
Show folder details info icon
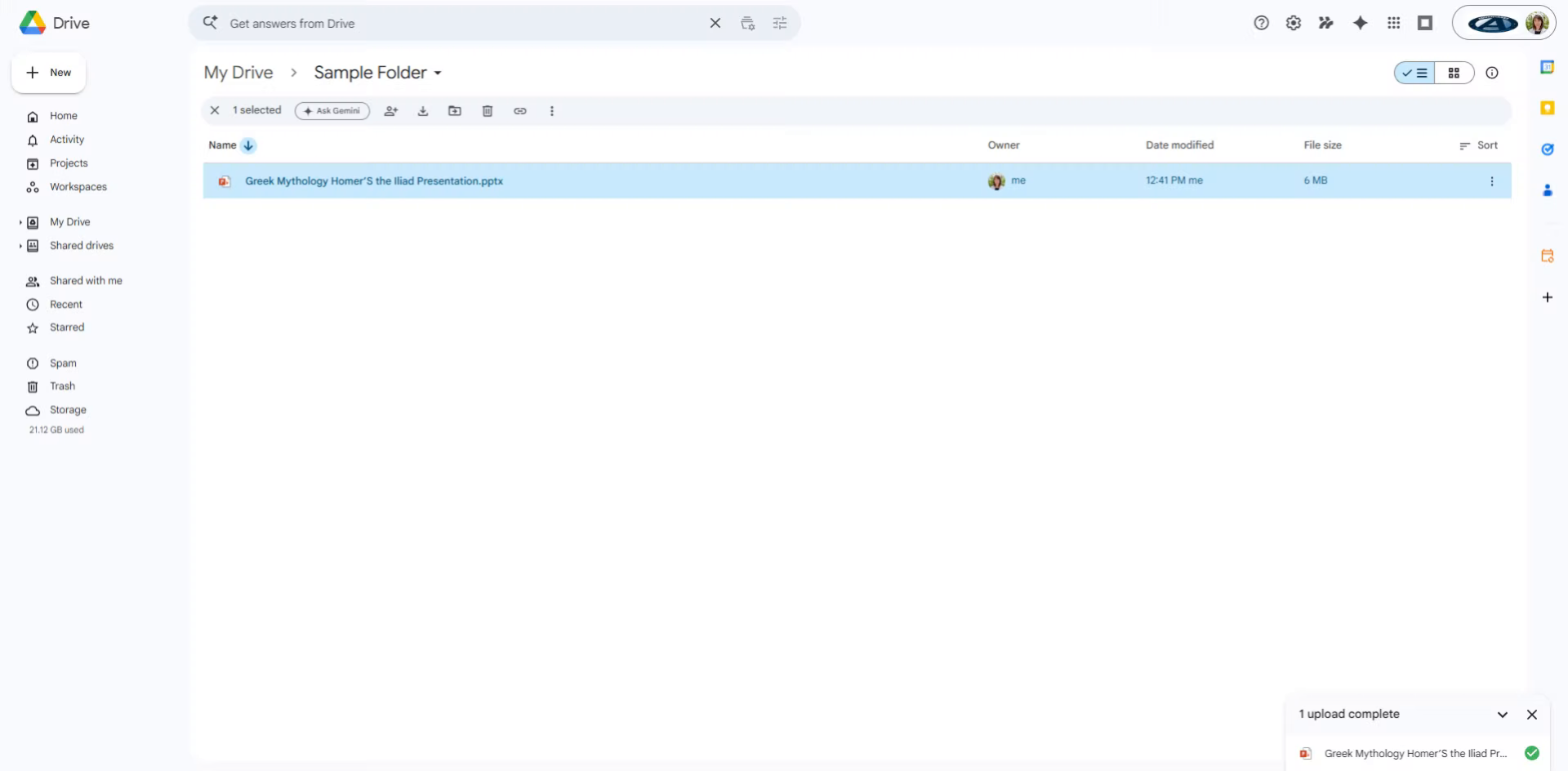pos(1492,73)
